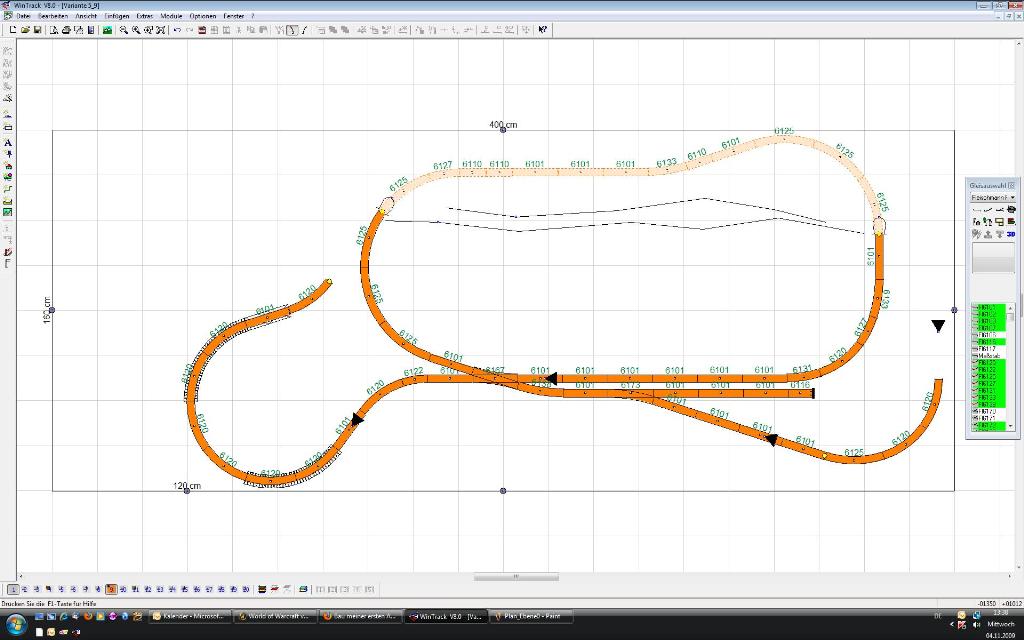
Task: Open the Ansicht menu
Action: [x=86, y=16]
